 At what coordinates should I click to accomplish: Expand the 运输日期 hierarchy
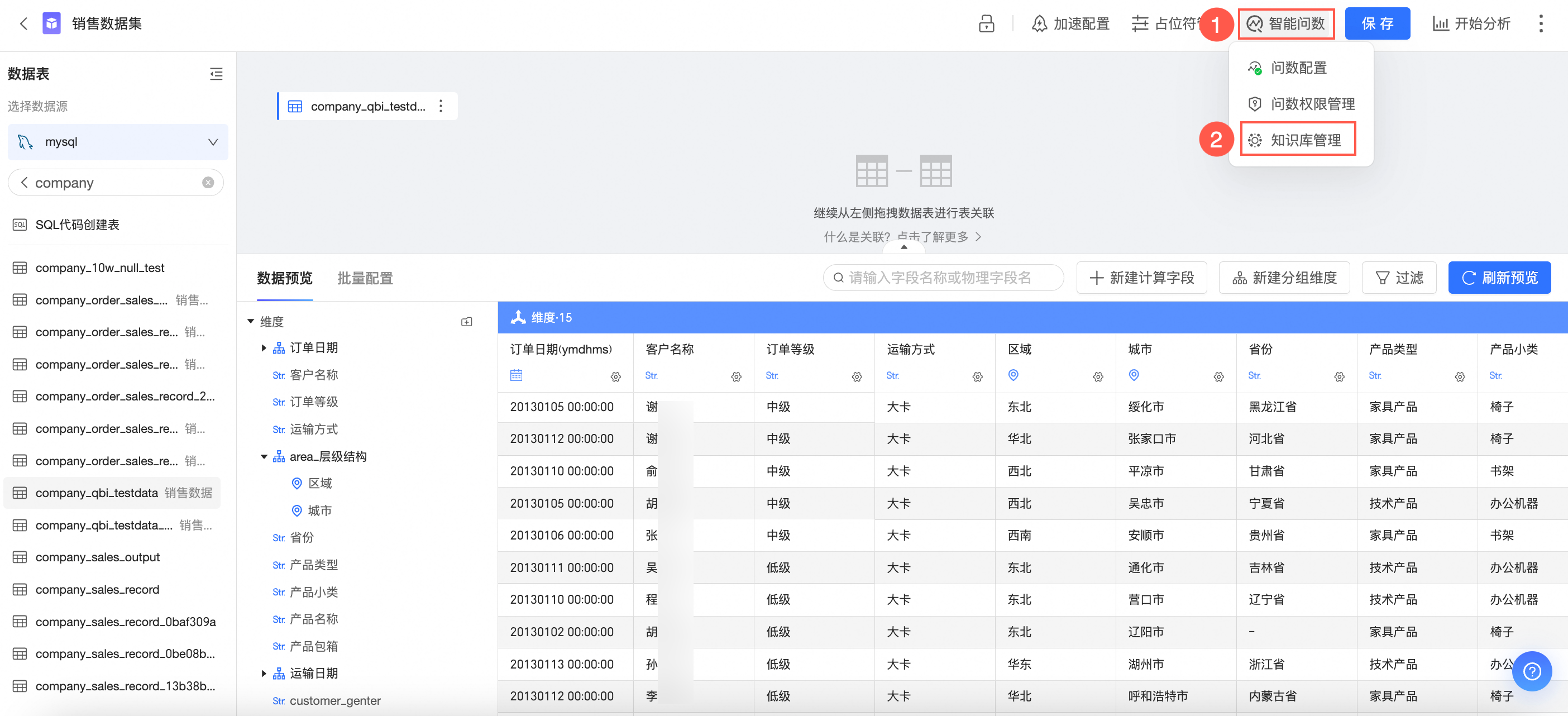coord(264,674)
